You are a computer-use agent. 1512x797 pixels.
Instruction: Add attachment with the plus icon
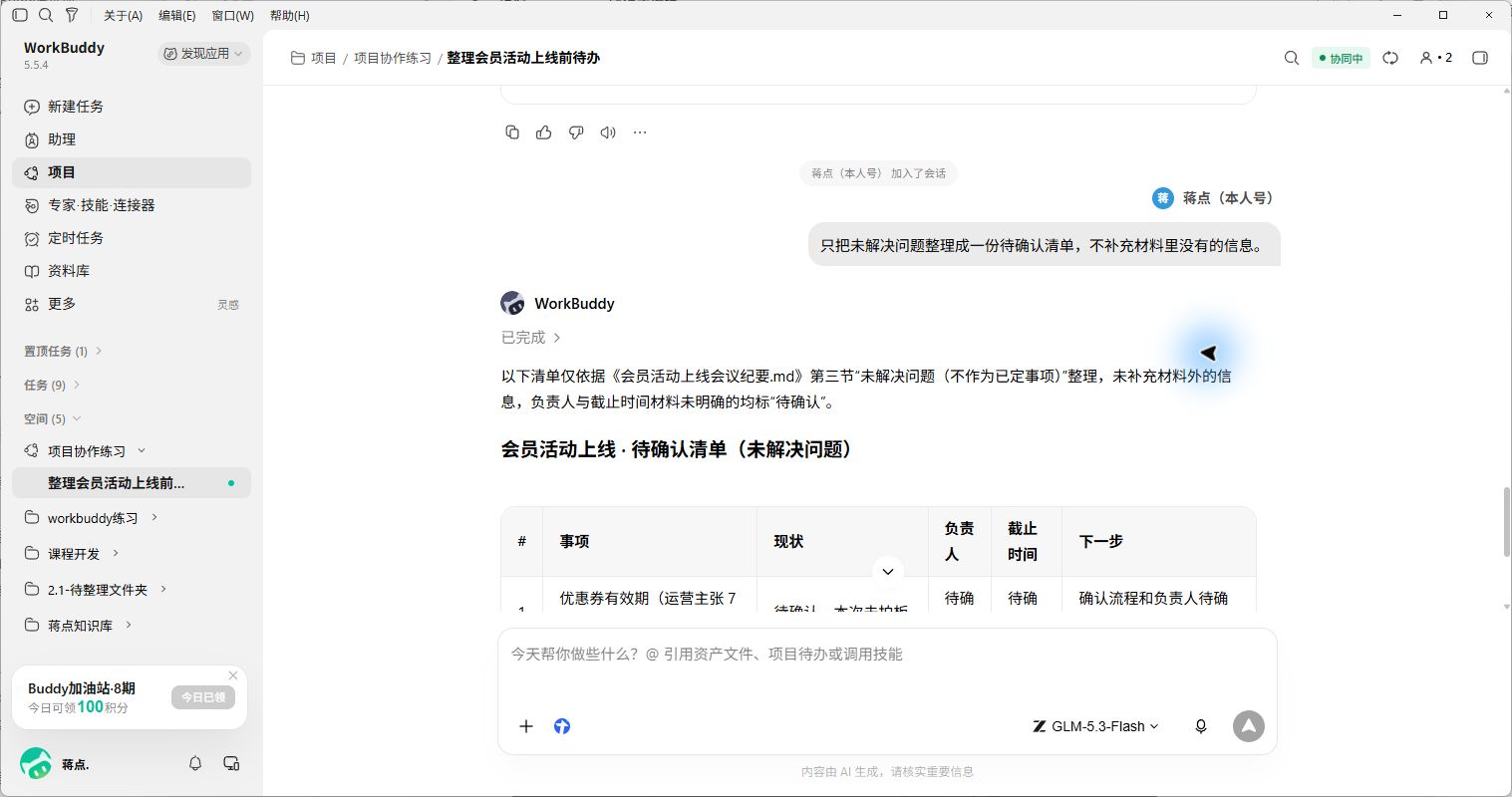(526, 726)
